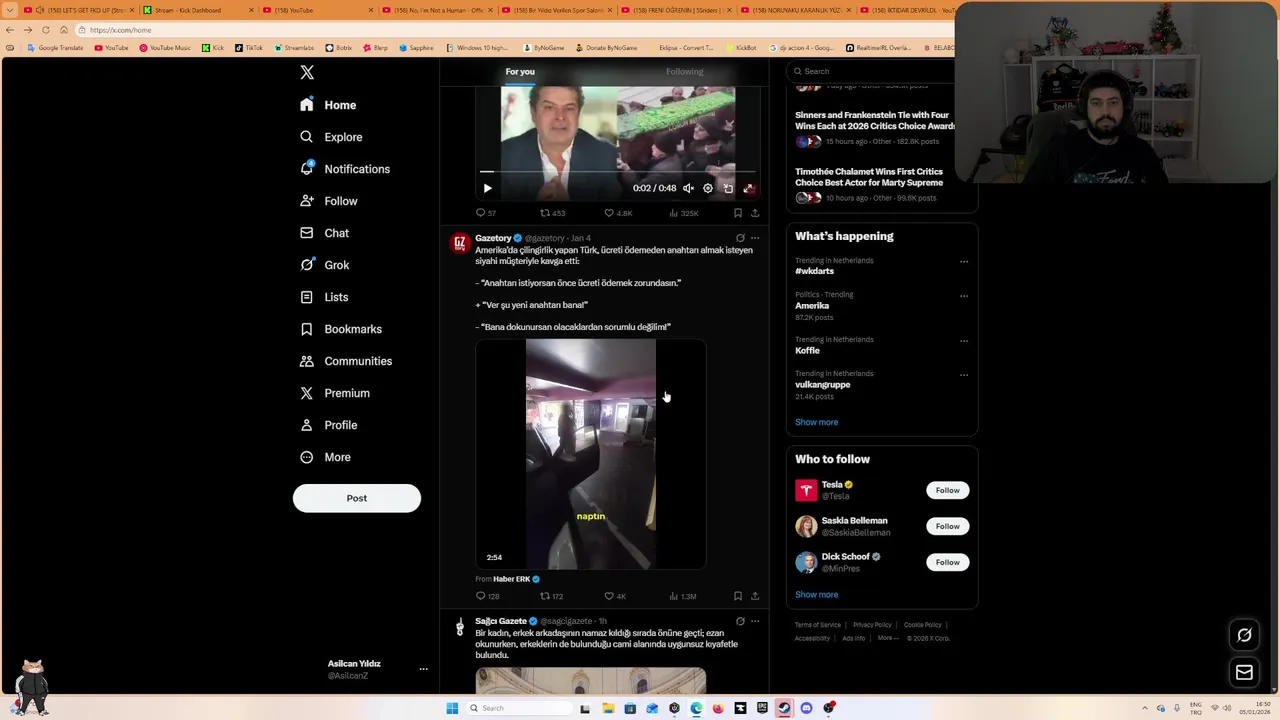The height and width of the screenshot is (720, 1280).
Task: Open the Explore page
Action: click(x=331, y=137)
